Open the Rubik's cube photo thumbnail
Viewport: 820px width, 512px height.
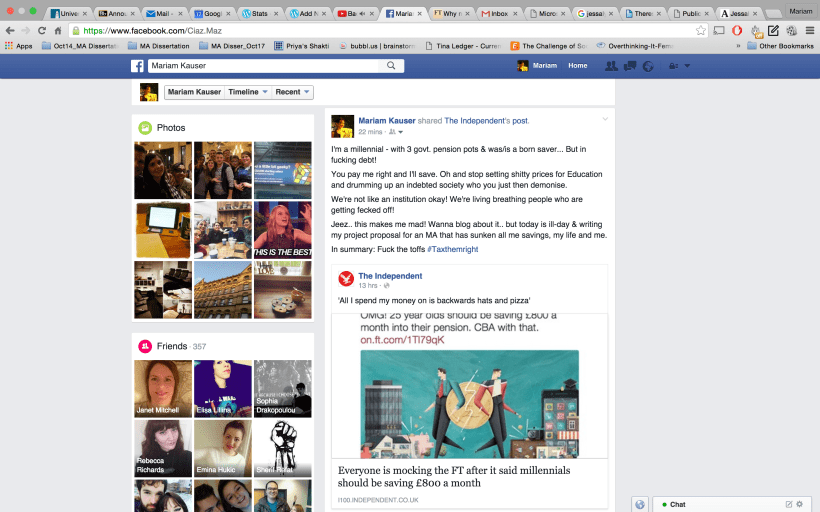coord(282,170)
